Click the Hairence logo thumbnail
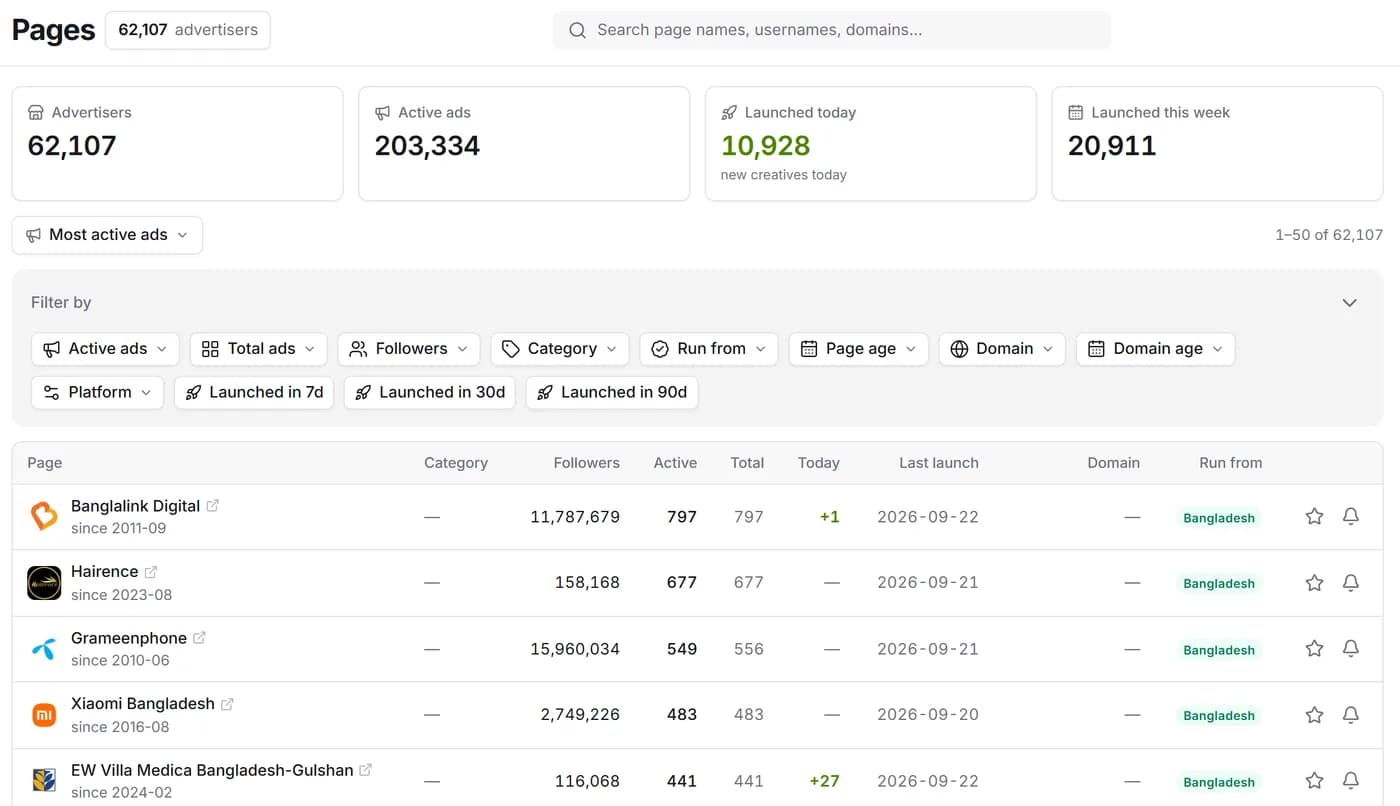The image size is (1400, 806). pos(44,582)
